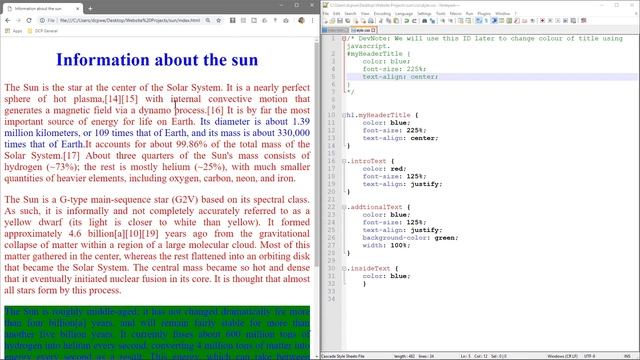Screen dimensions: 640x360
Task: Click the Open file icon in Notepad++ toolbar
Action: pos(332,20)
